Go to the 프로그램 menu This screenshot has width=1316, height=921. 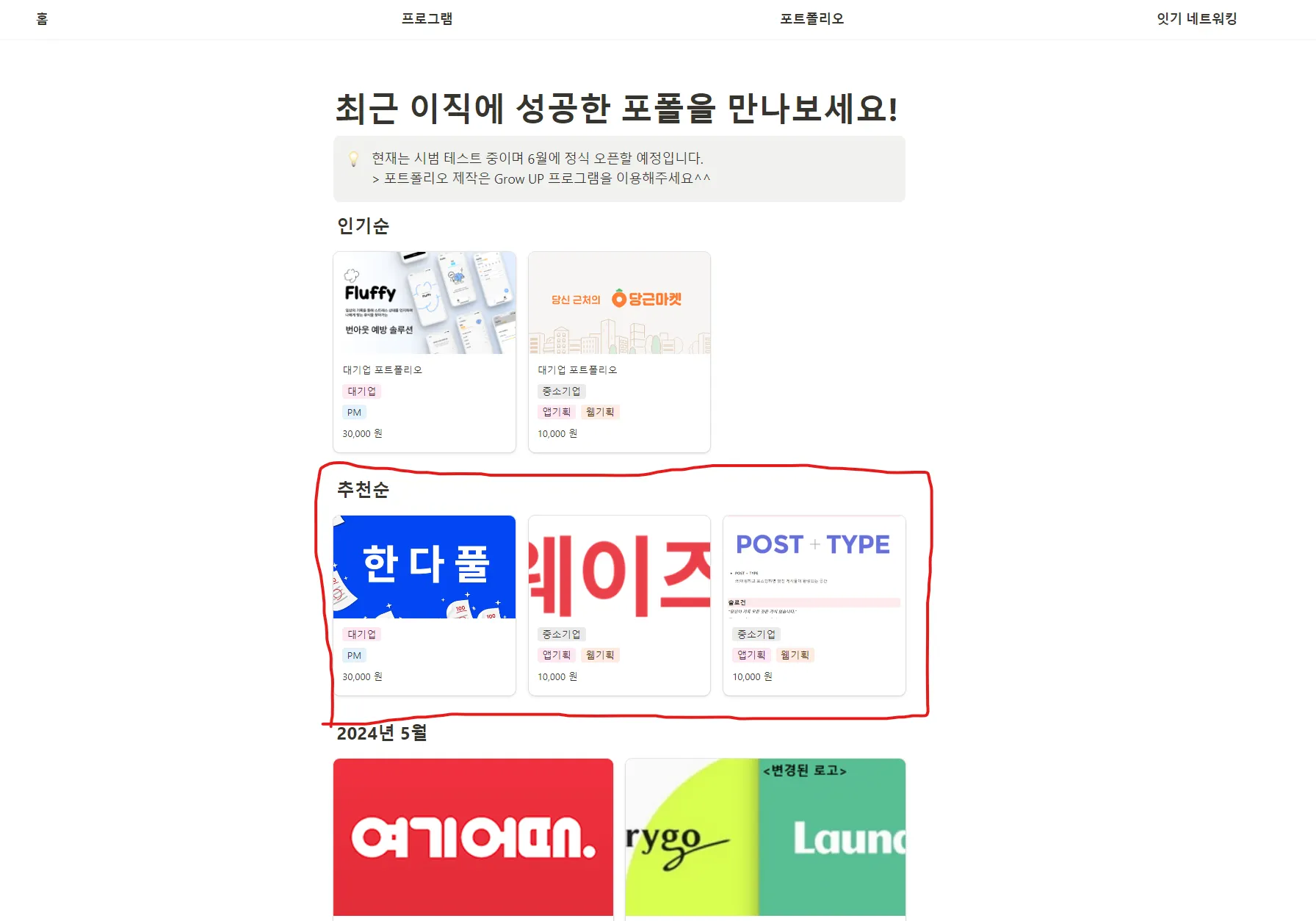(427, 19)
